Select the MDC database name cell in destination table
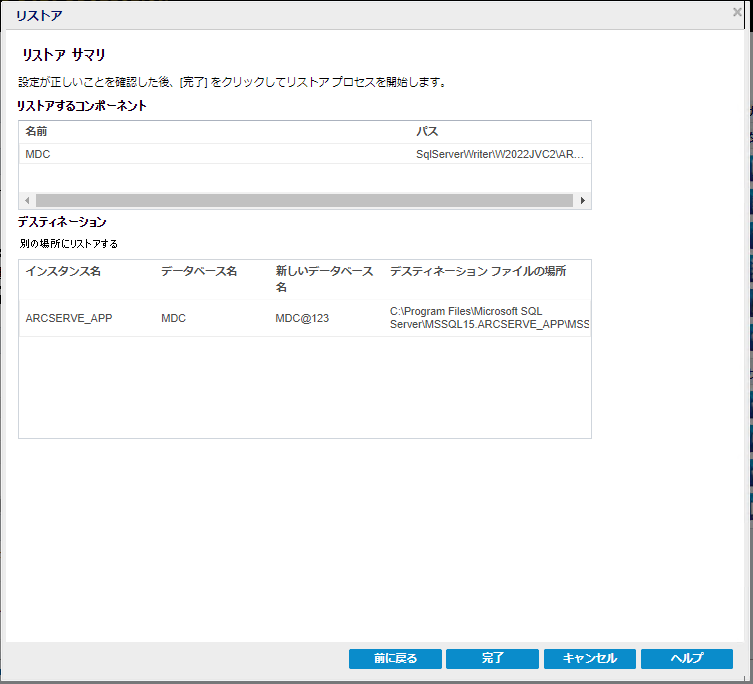Image resolution: width=753 pixels, height=684 pixels. 173,318
